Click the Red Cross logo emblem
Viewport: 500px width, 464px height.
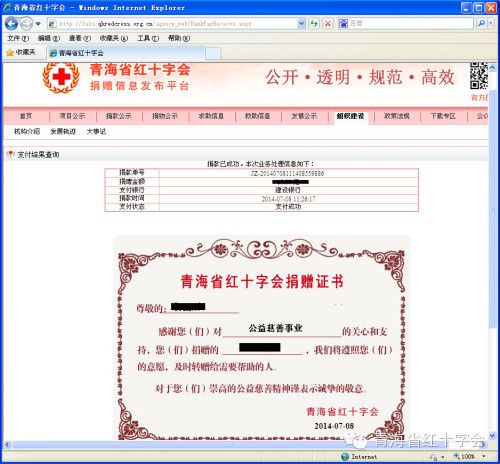[x=61, y=77]
